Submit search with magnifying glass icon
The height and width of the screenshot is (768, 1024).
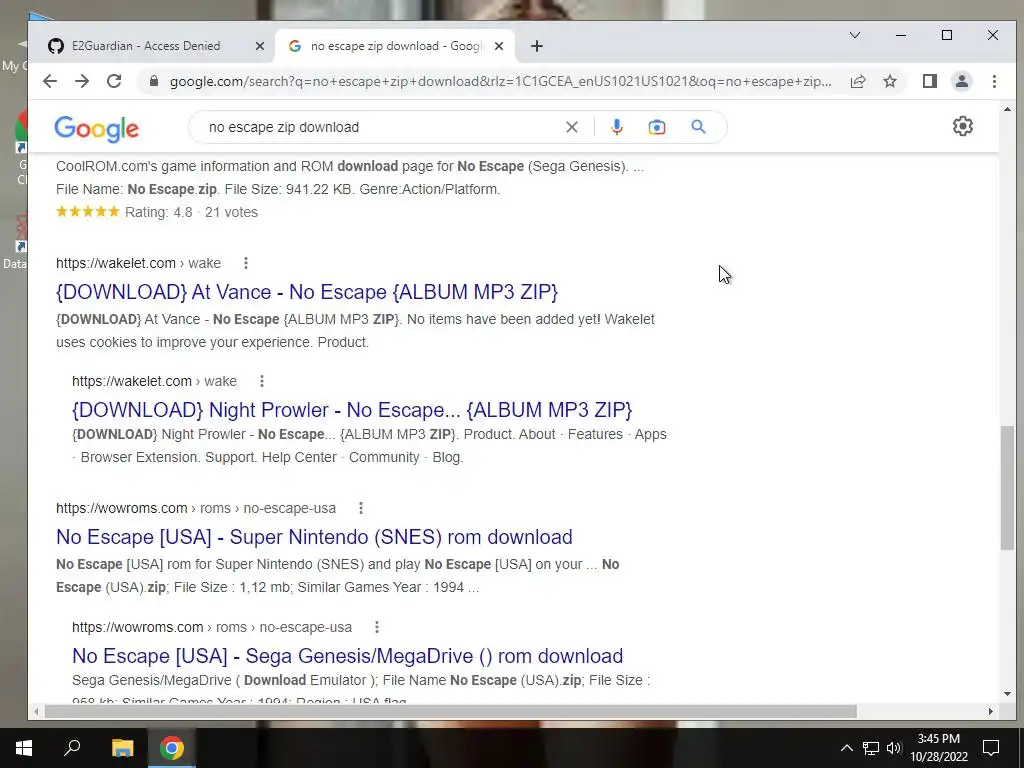pyautogui.click(x=698, y=127)
